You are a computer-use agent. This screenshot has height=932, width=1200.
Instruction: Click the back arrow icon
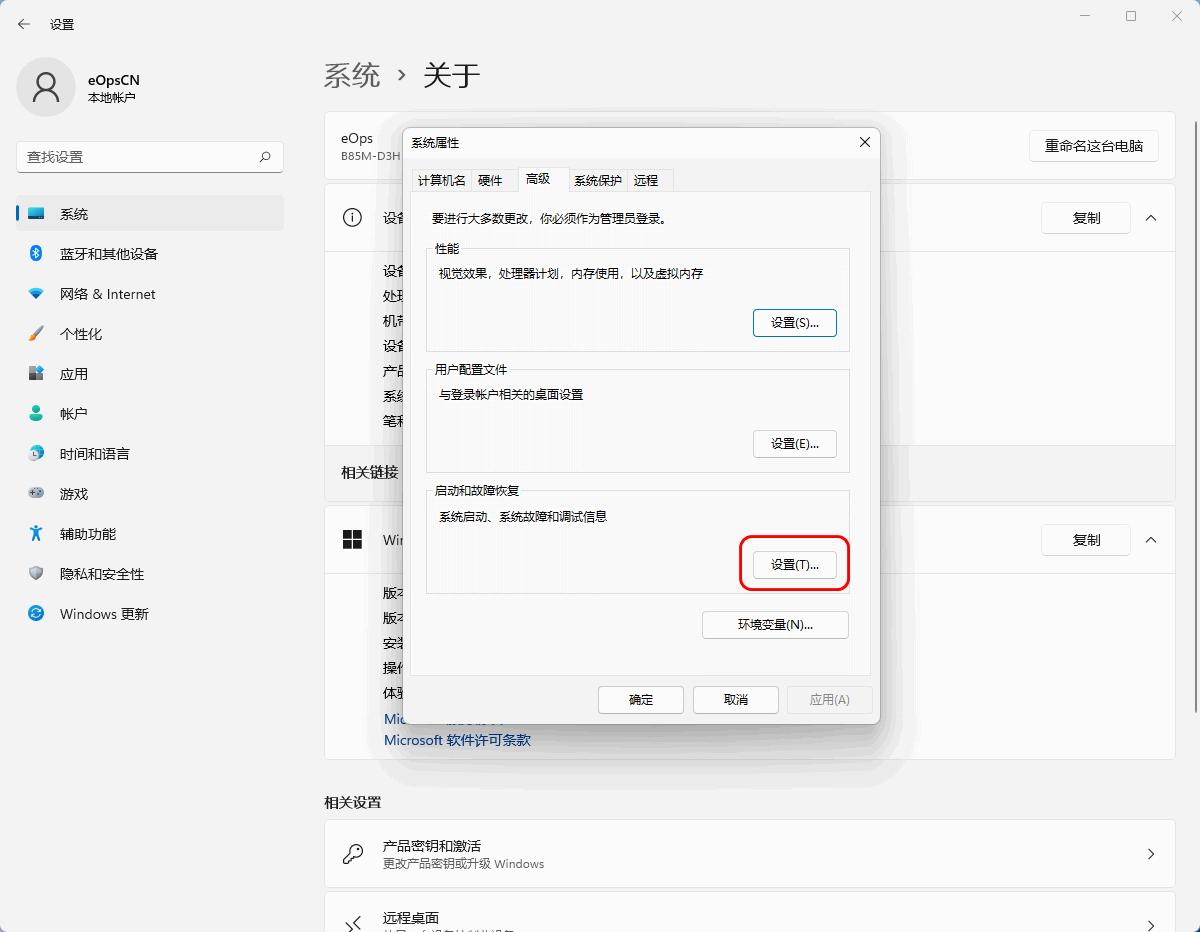tap(22, 24)
